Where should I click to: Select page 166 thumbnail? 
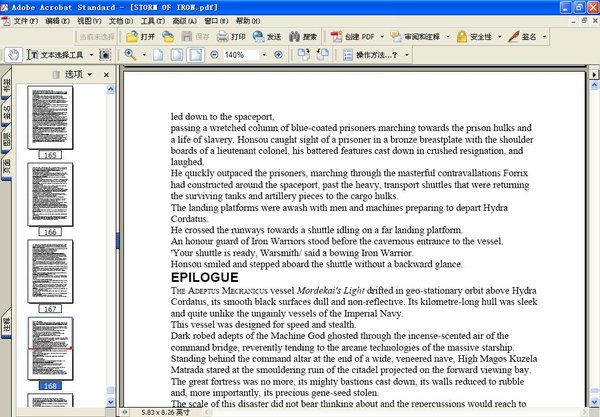coord(50,194)
